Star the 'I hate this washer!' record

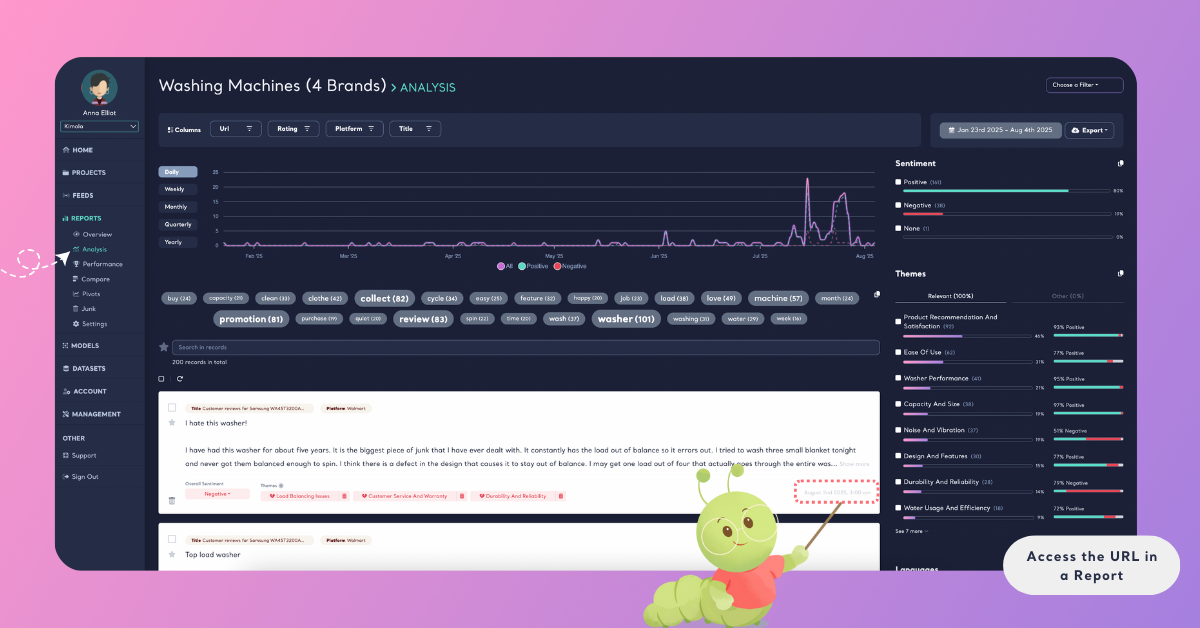[171, 423]
